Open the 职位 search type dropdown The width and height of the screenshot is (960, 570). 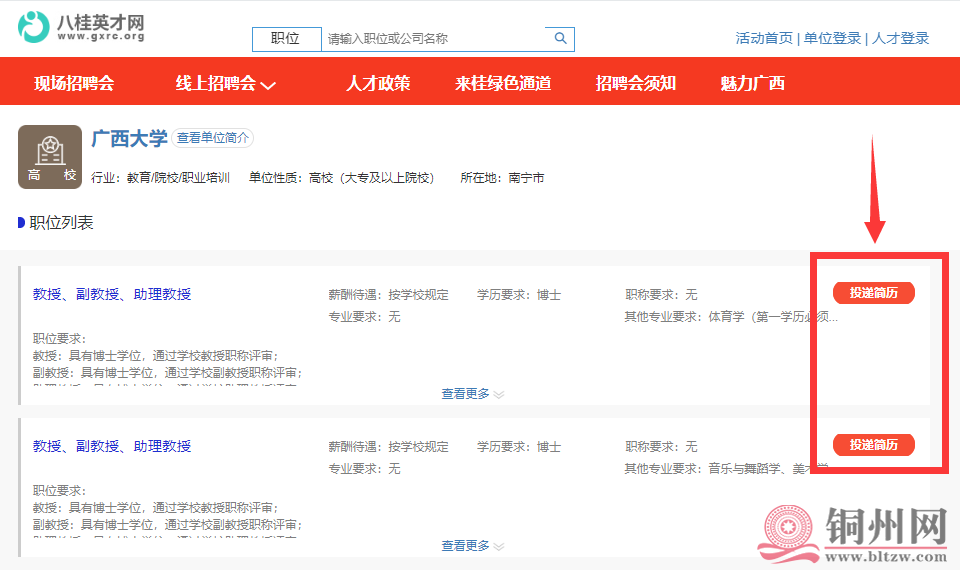286,39
